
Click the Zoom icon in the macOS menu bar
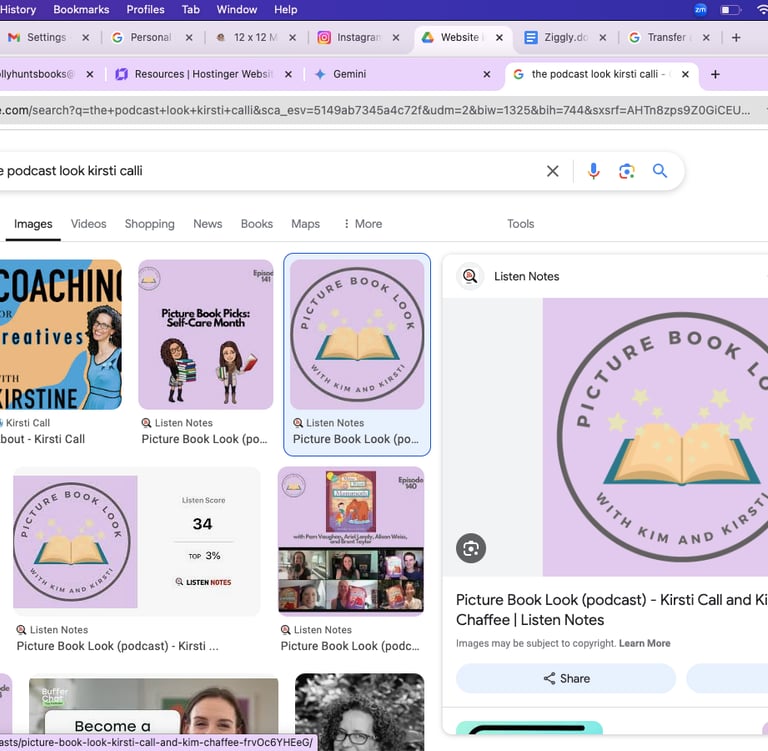coord(700,9)
